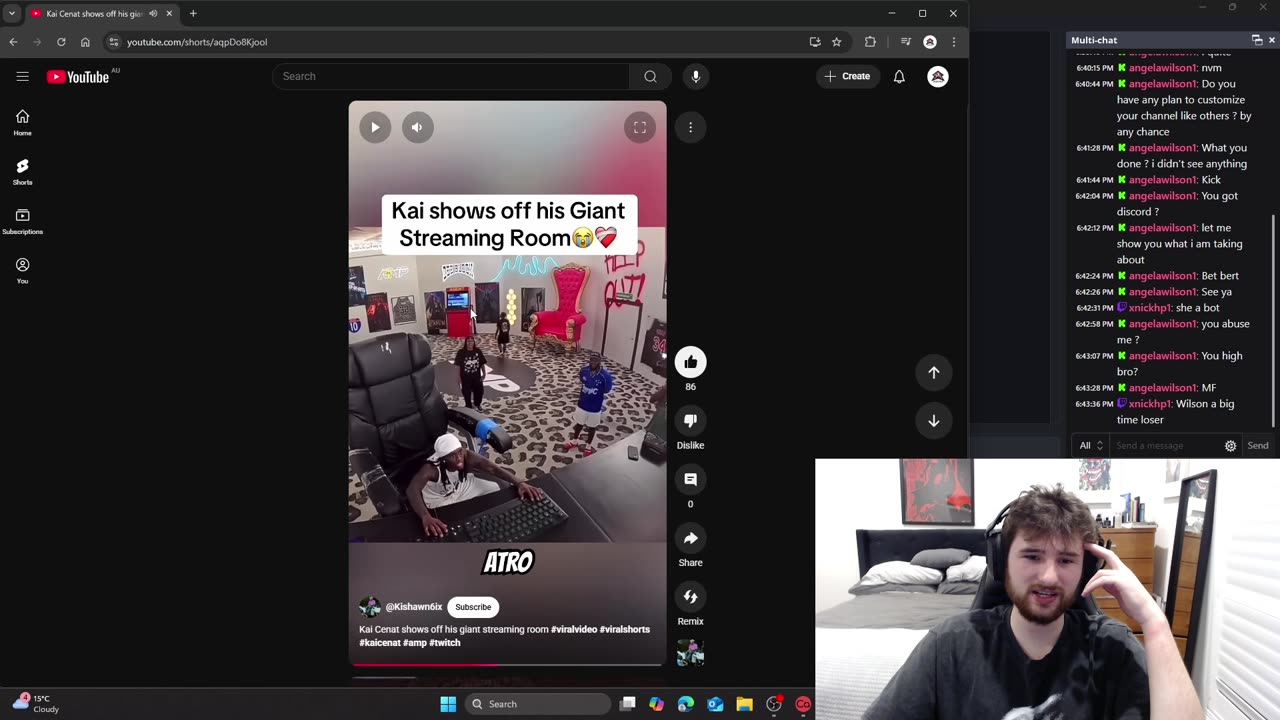Open Subscriptions in the YouTube sidebar
This screenshot has width=1280, height=720.
22,221
